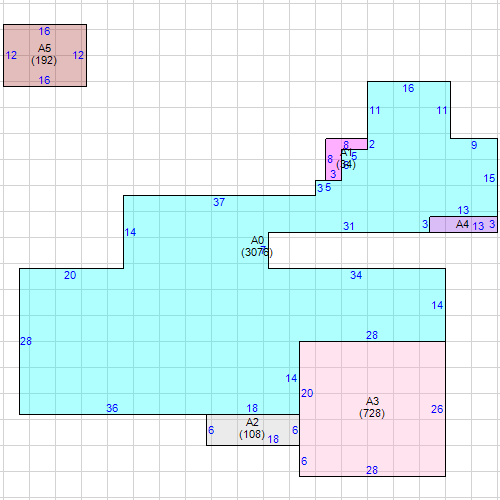This screenshot has width=500, height=500.
Task: Click the 18 dimension inside gray area A2
Action: pos(273,439)
